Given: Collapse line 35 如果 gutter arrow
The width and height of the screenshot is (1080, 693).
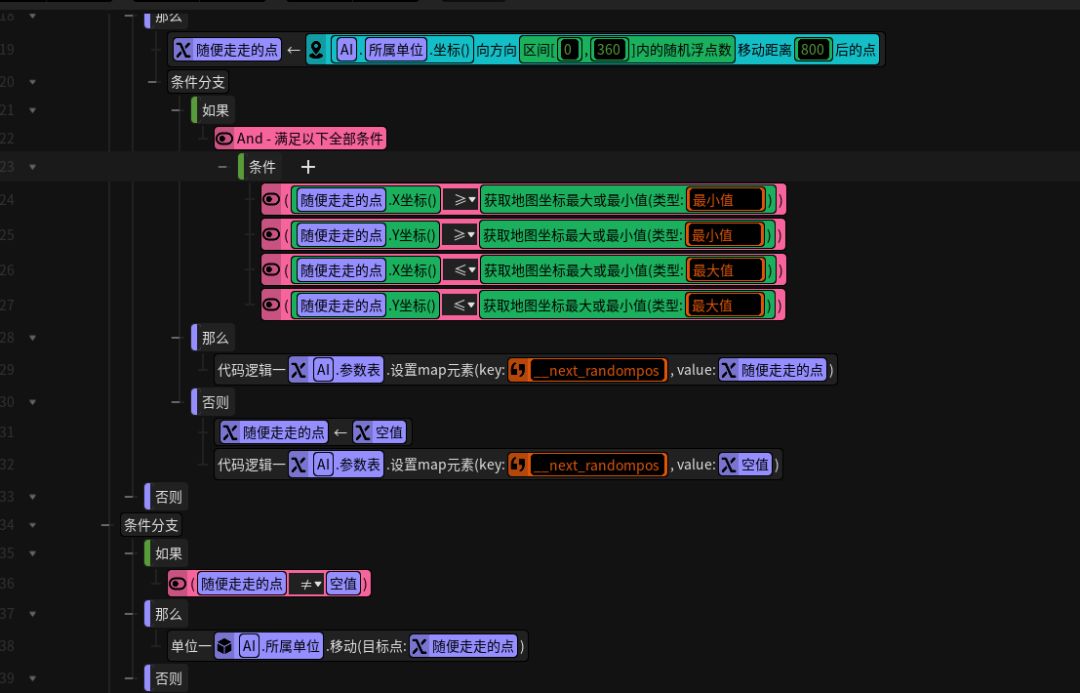Looking at the screenshot, I should click(x=32, y=553).
